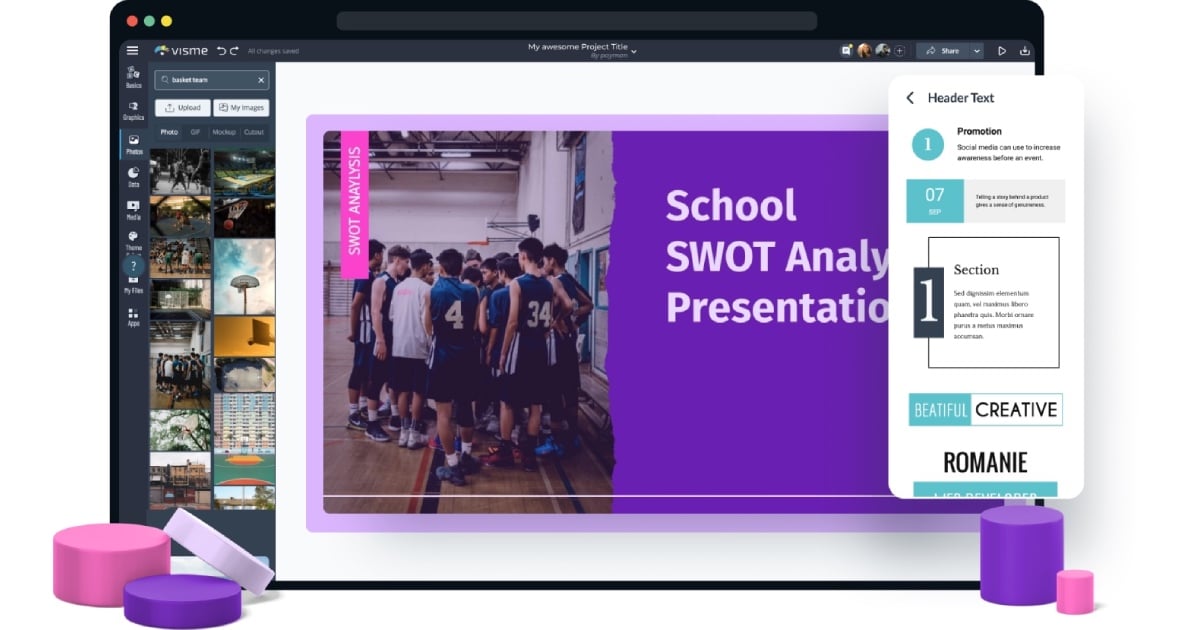Switch to the Mockup tab
Screen dimensions: 1200x630
click(x=224, y=132)
